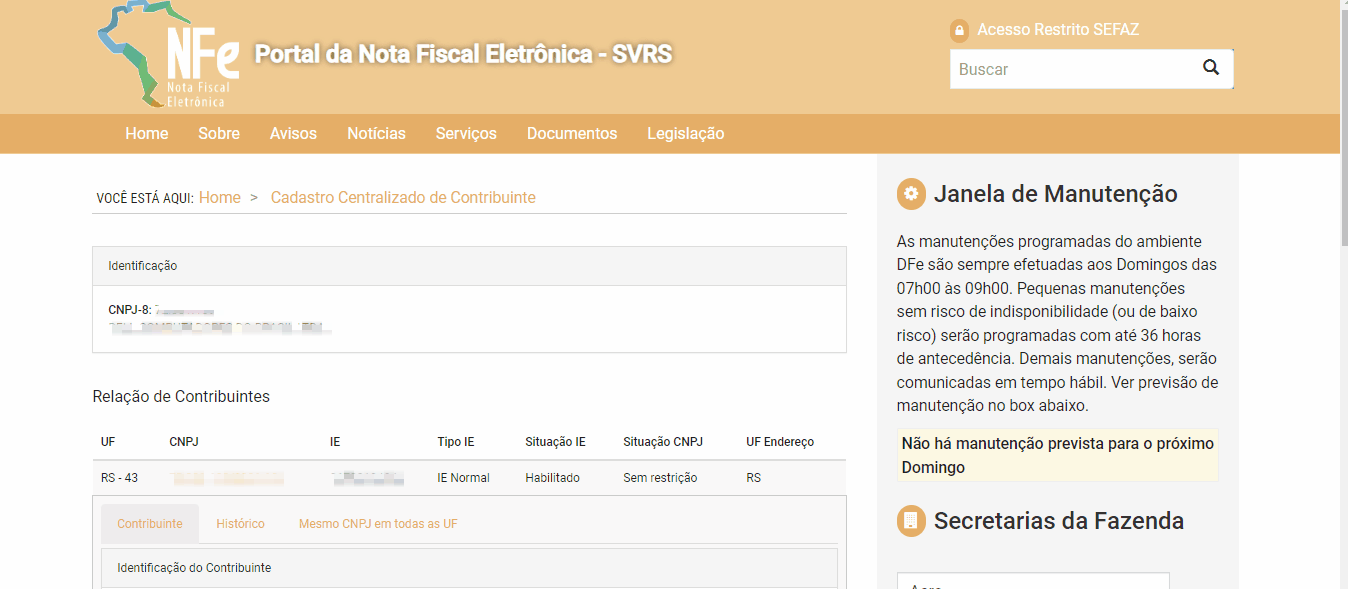Screen dimensions: 1348x589
Task: Click the Home breadcrumb link
Action: (x=220, y=198)
